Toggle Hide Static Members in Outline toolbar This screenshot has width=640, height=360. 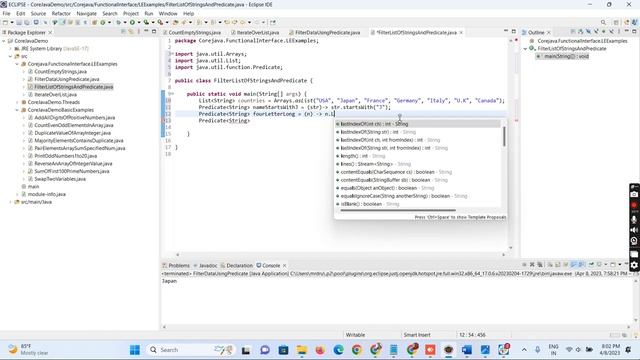coord(596,32)
